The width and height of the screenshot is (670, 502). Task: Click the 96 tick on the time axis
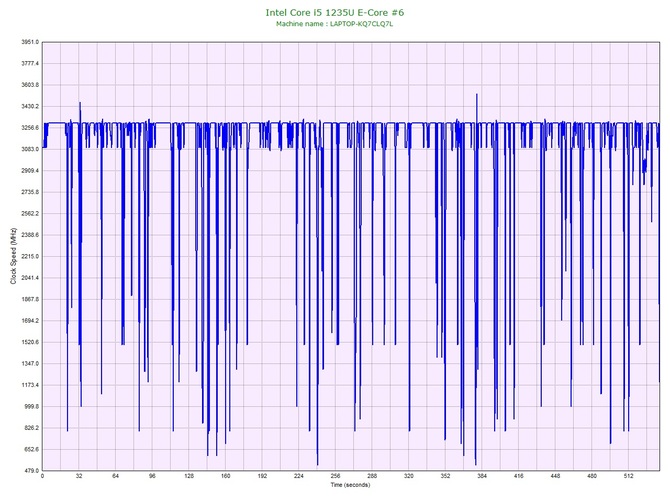tap(153, 476)
